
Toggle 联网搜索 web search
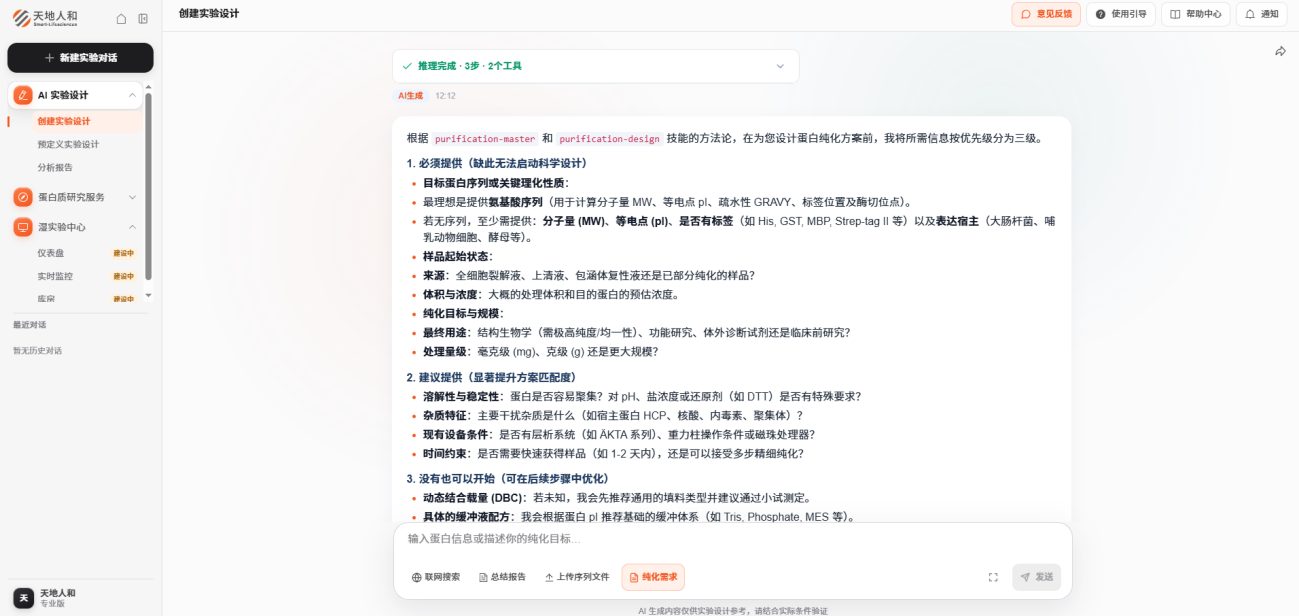pyautogui.click(x=436, y=577)
